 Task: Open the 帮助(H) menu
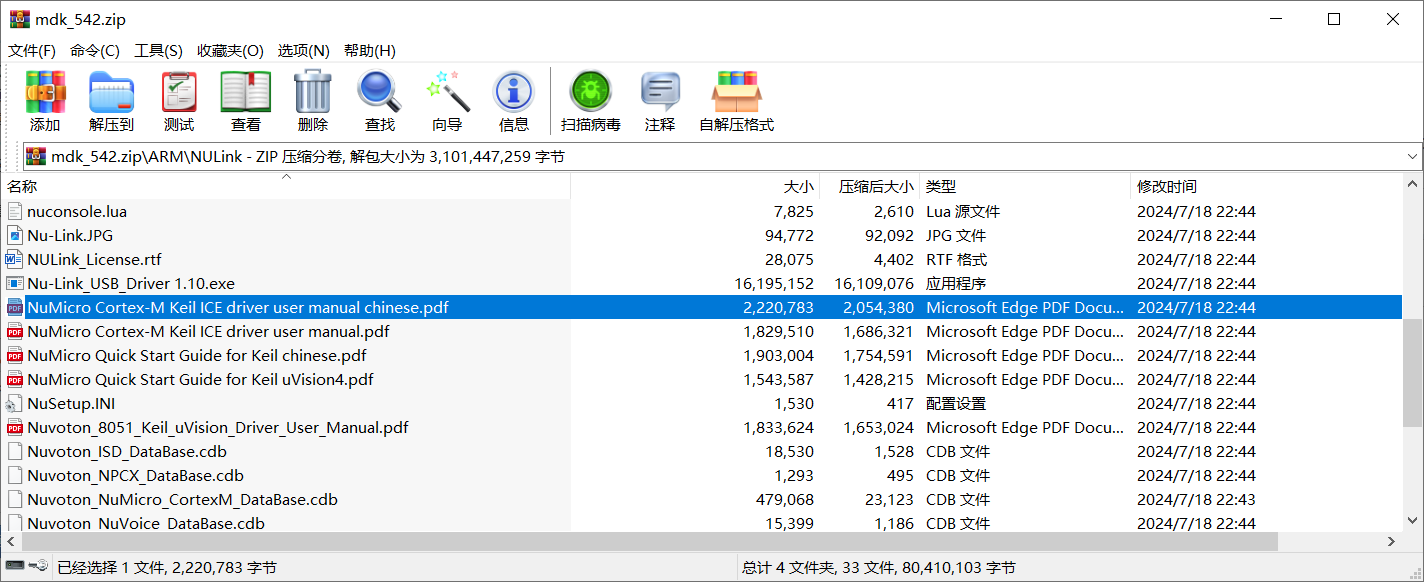(x=370, y=51)
